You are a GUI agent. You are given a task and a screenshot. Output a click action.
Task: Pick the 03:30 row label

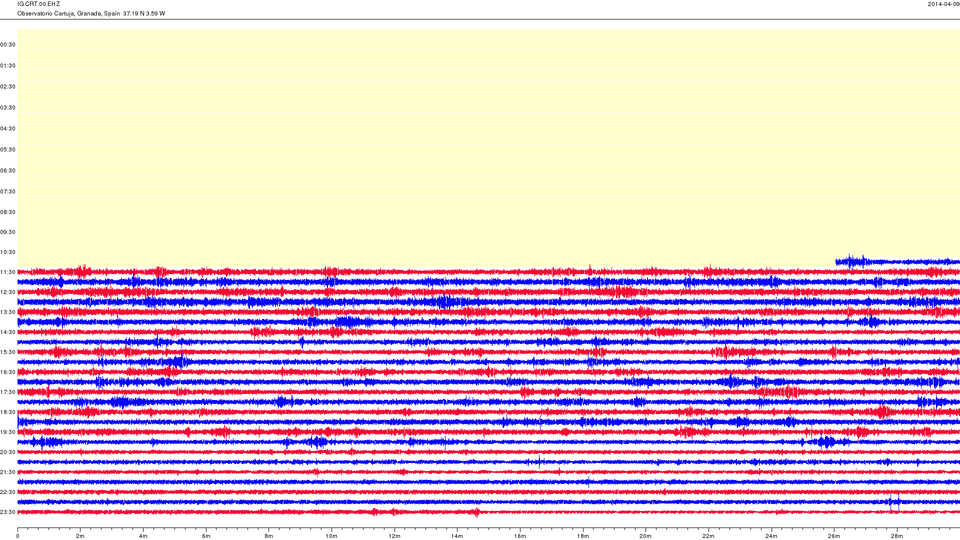click(8, 108)
